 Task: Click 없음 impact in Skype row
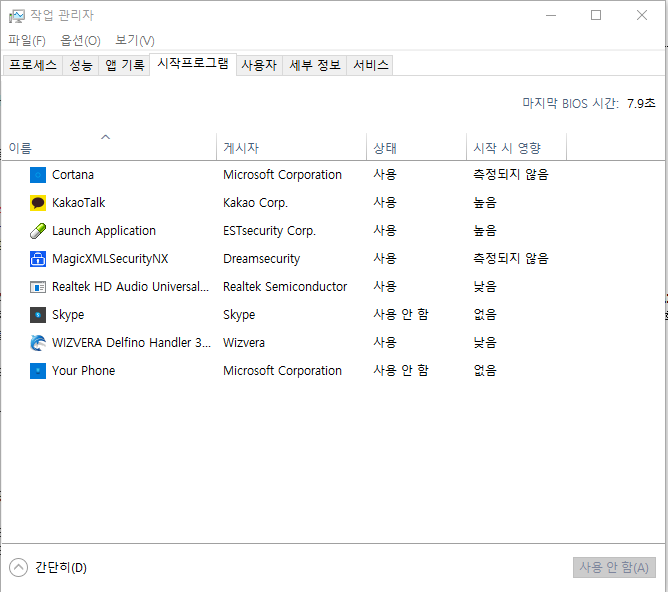(485, 315)
